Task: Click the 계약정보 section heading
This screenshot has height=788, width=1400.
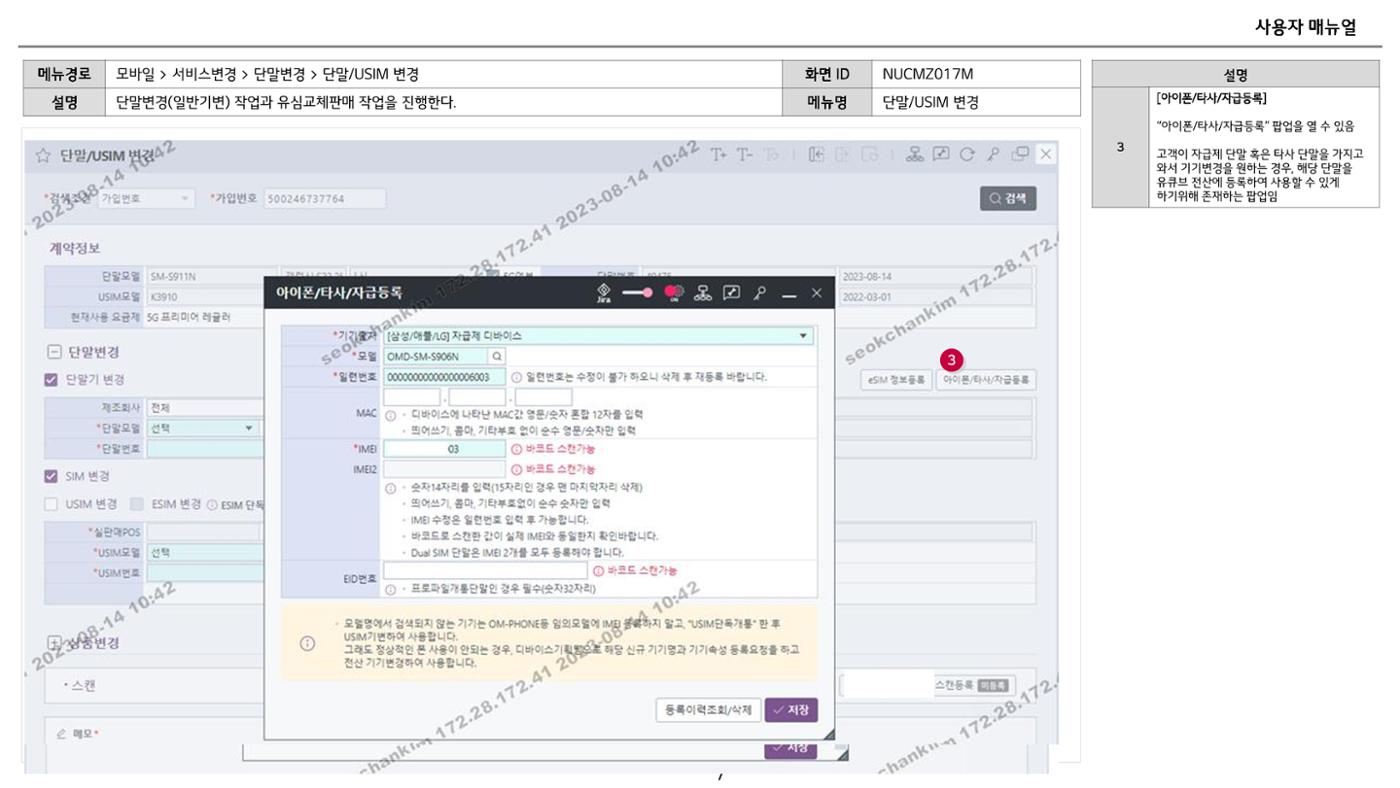Action: pyautogui.click(x=75, y=248)
